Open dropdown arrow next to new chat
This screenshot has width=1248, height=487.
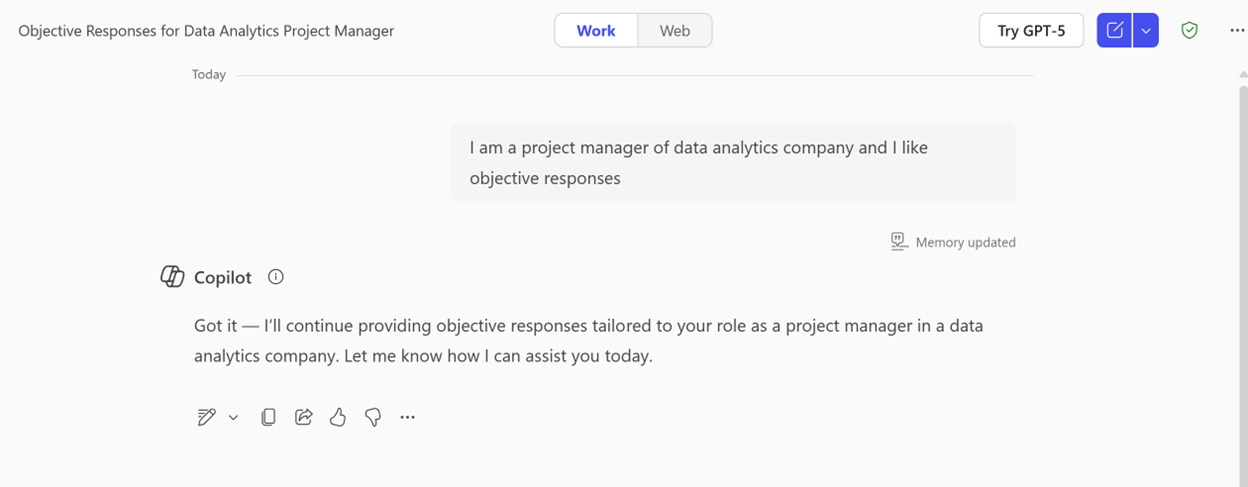click(1146, 30)
